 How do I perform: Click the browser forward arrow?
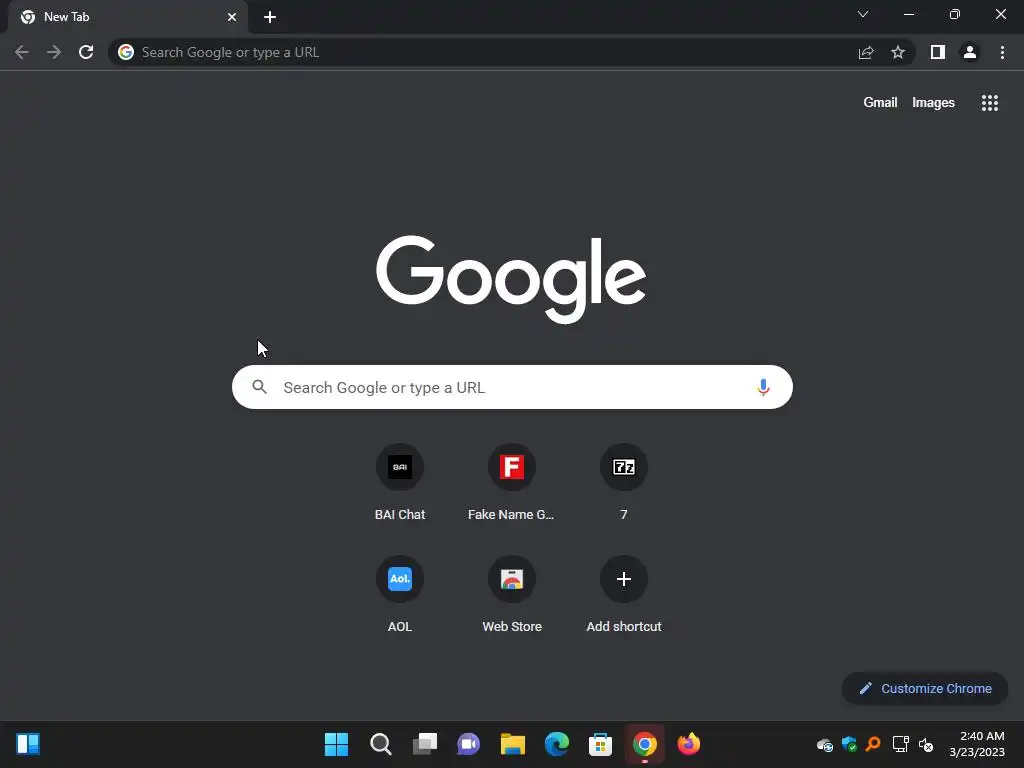(x=54, y=52)
